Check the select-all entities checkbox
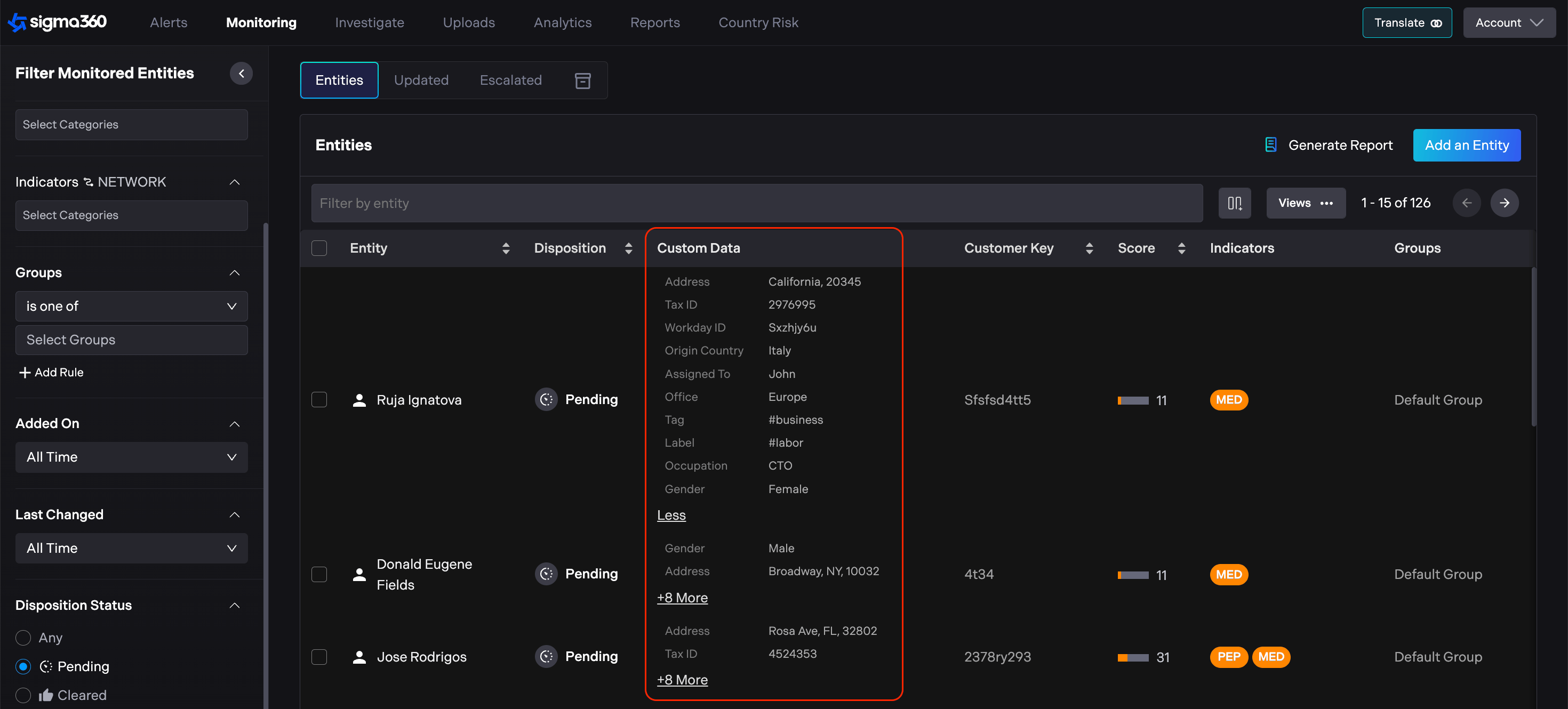 coord(319,248)
